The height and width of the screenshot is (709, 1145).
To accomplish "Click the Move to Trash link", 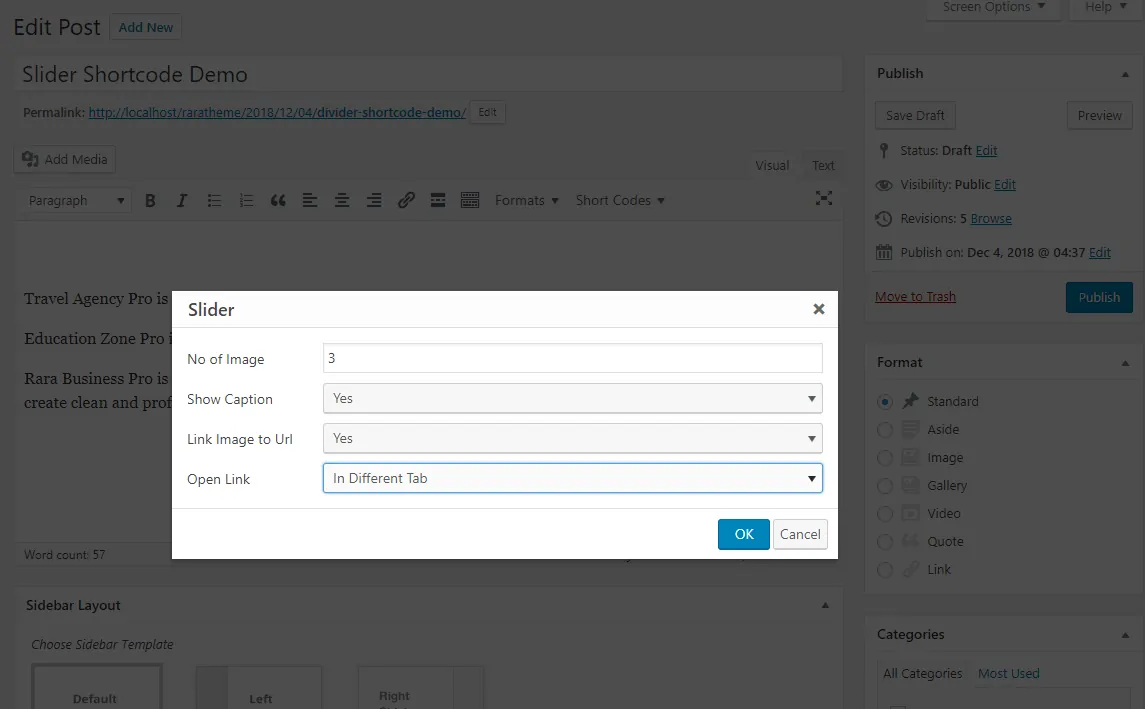I will [x=915, y=297].
